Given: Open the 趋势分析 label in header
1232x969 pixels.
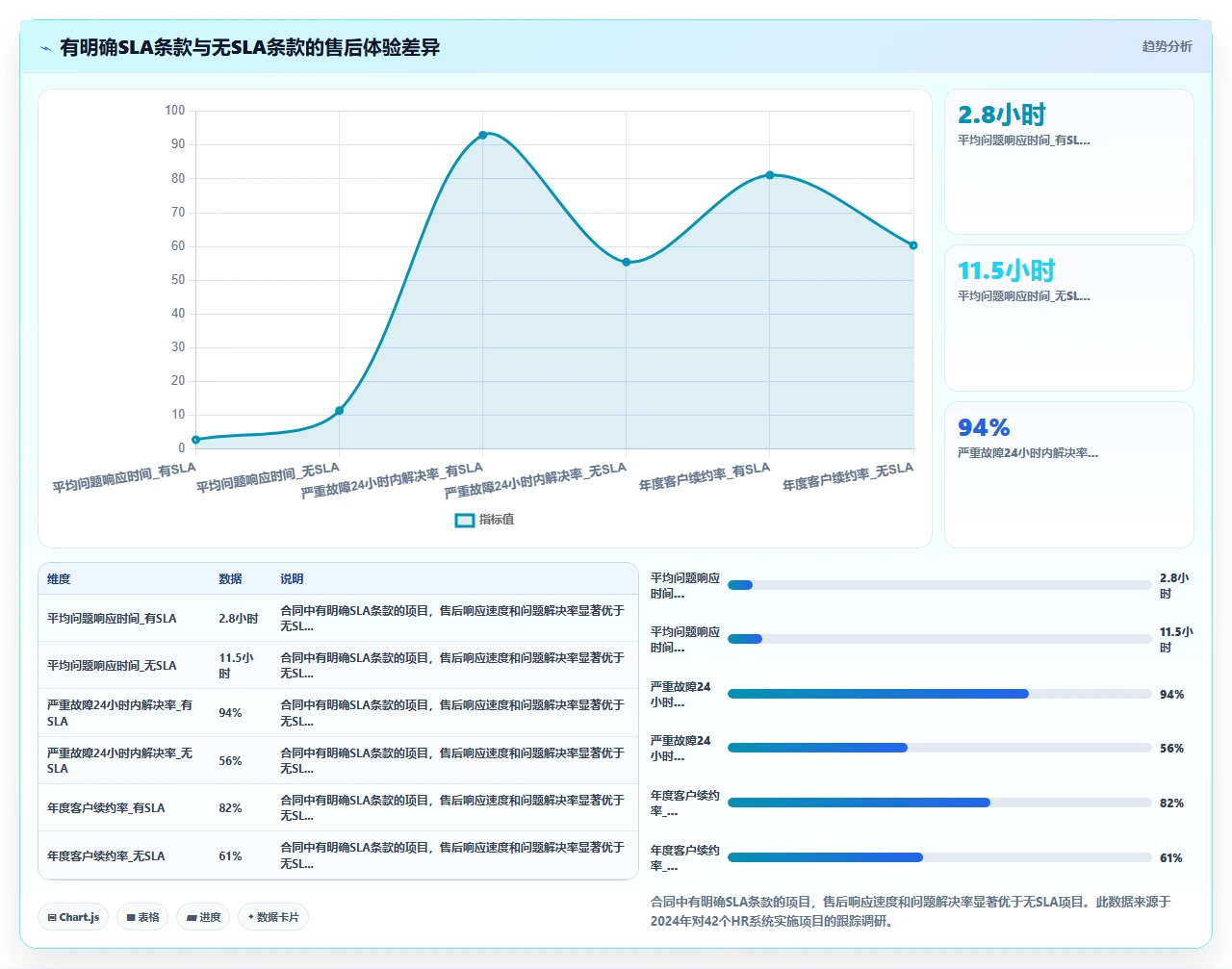Looking at the screenshot, I should pos(1167,46).
